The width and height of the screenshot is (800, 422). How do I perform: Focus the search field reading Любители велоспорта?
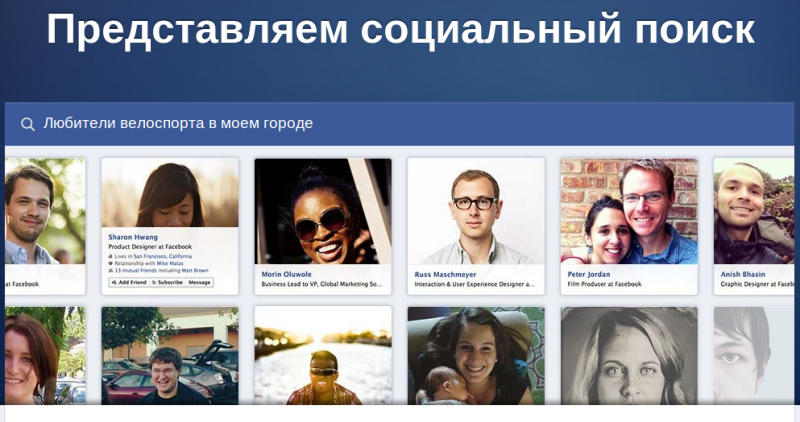(399, 124)
